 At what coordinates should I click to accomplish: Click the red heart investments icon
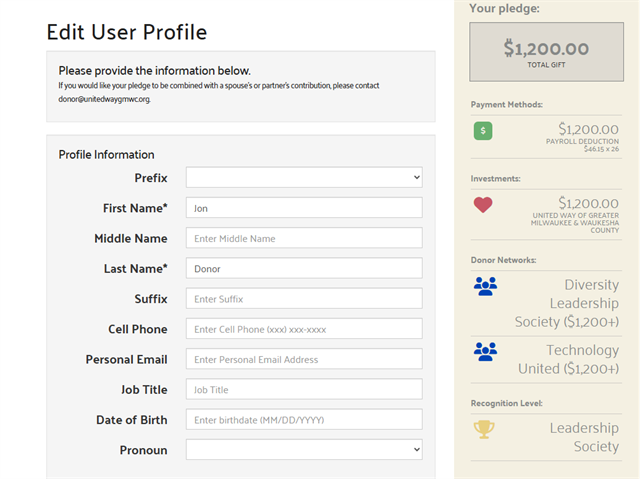click(483, 205)
